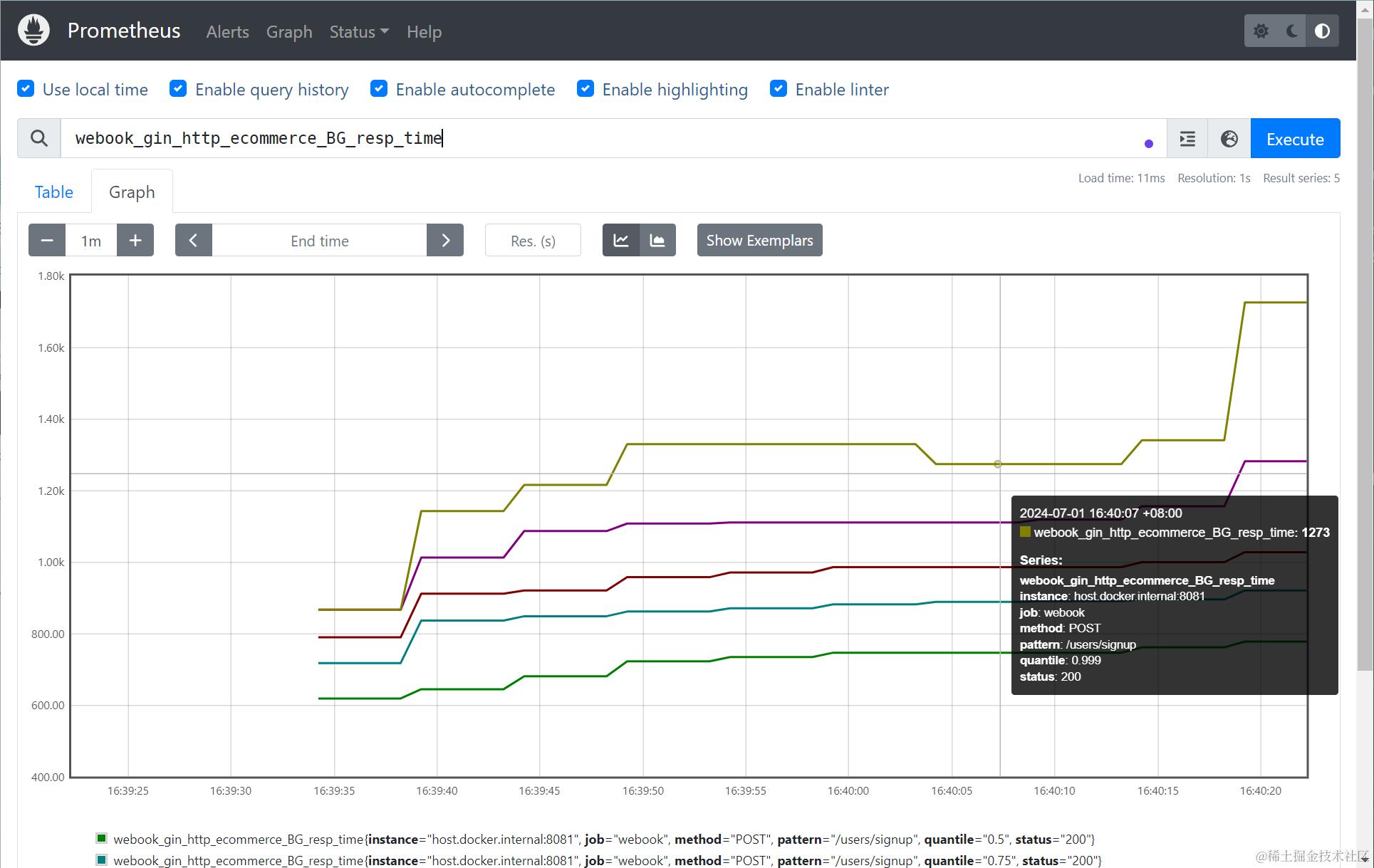Toggle Enable autocomplete checkbox
Viewport: 1374px width, 868px height.
[x=379, y=89]
